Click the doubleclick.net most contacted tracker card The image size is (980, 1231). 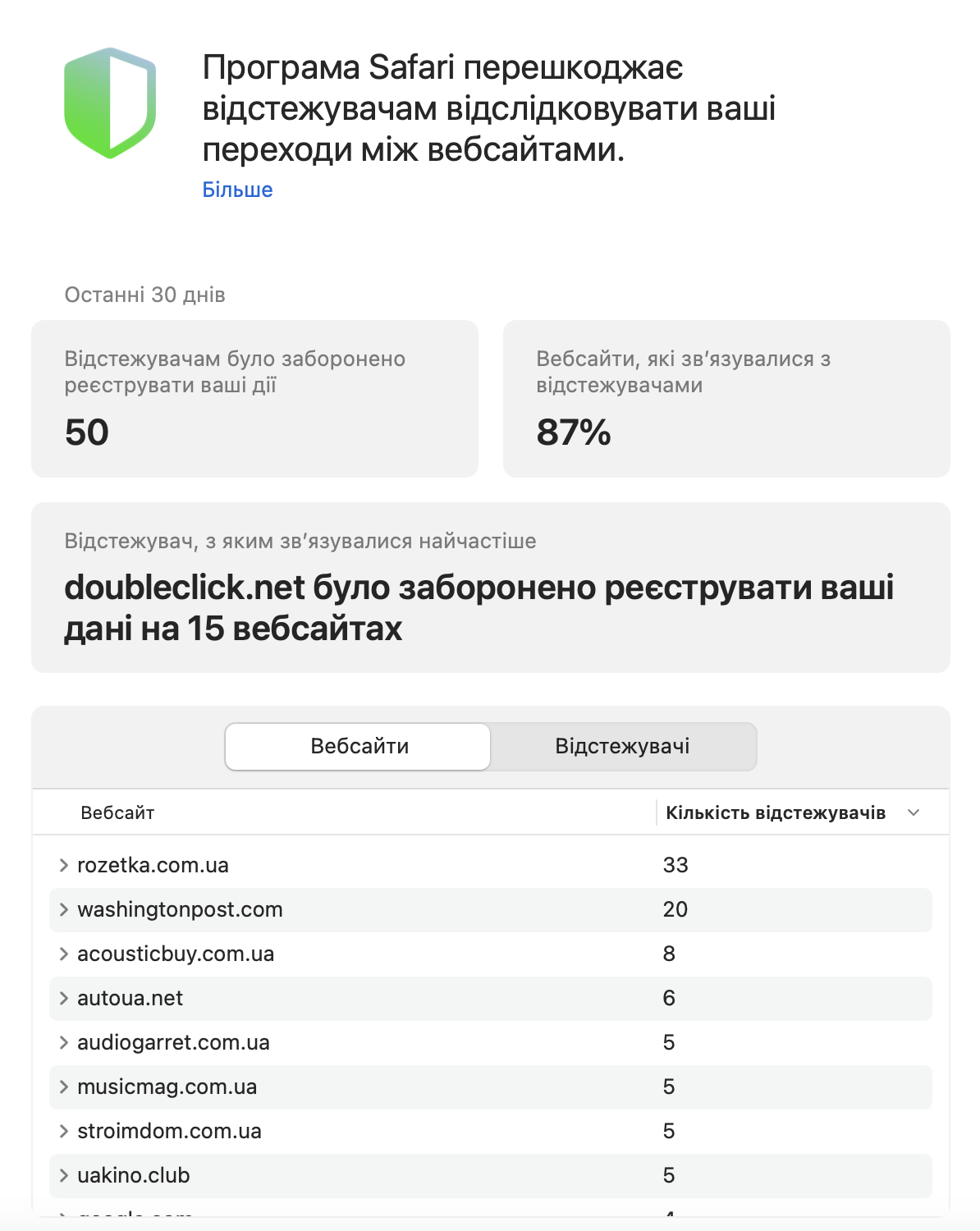(490, 588)
